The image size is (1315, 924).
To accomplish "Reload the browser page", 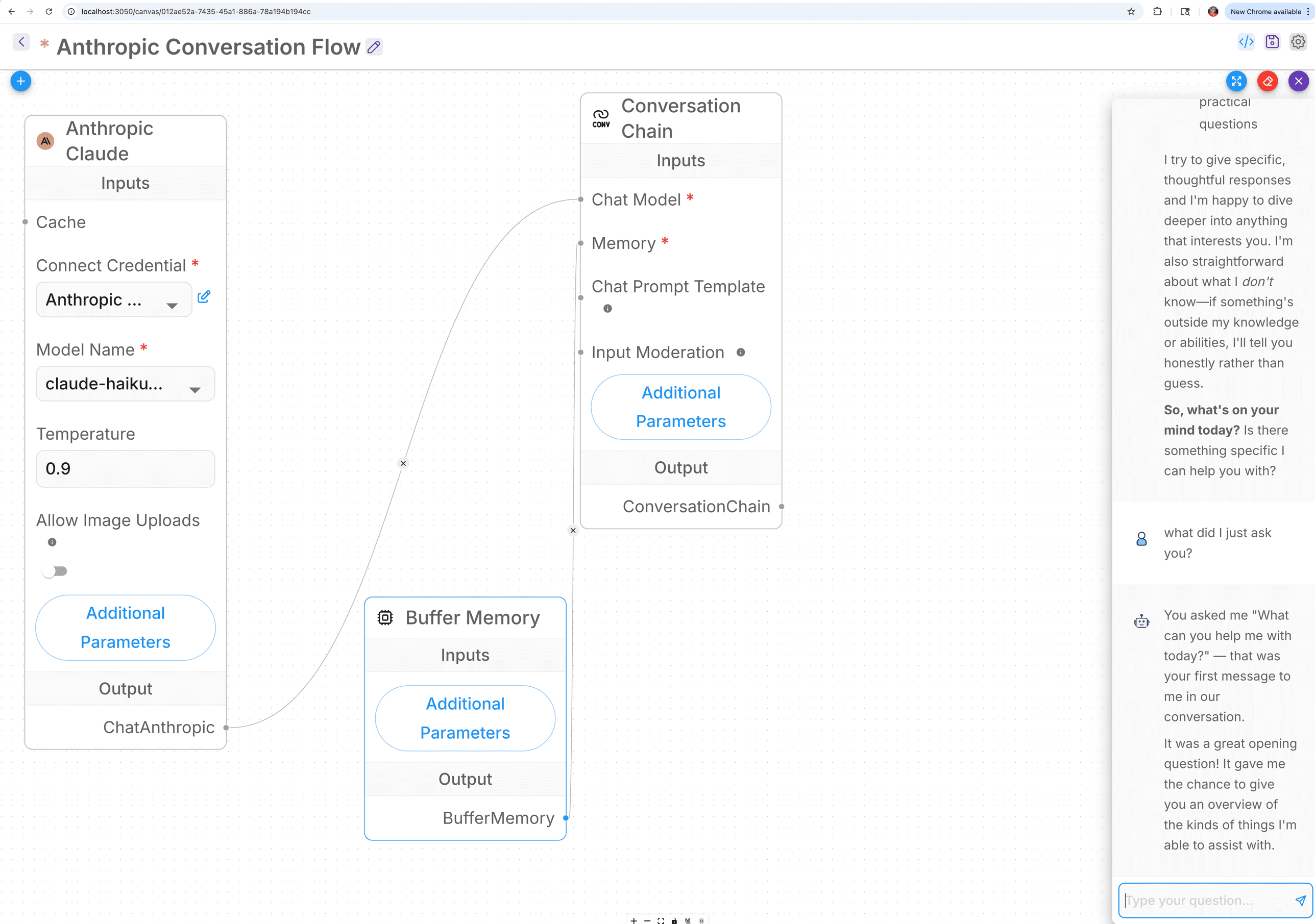I will point(49,11).
